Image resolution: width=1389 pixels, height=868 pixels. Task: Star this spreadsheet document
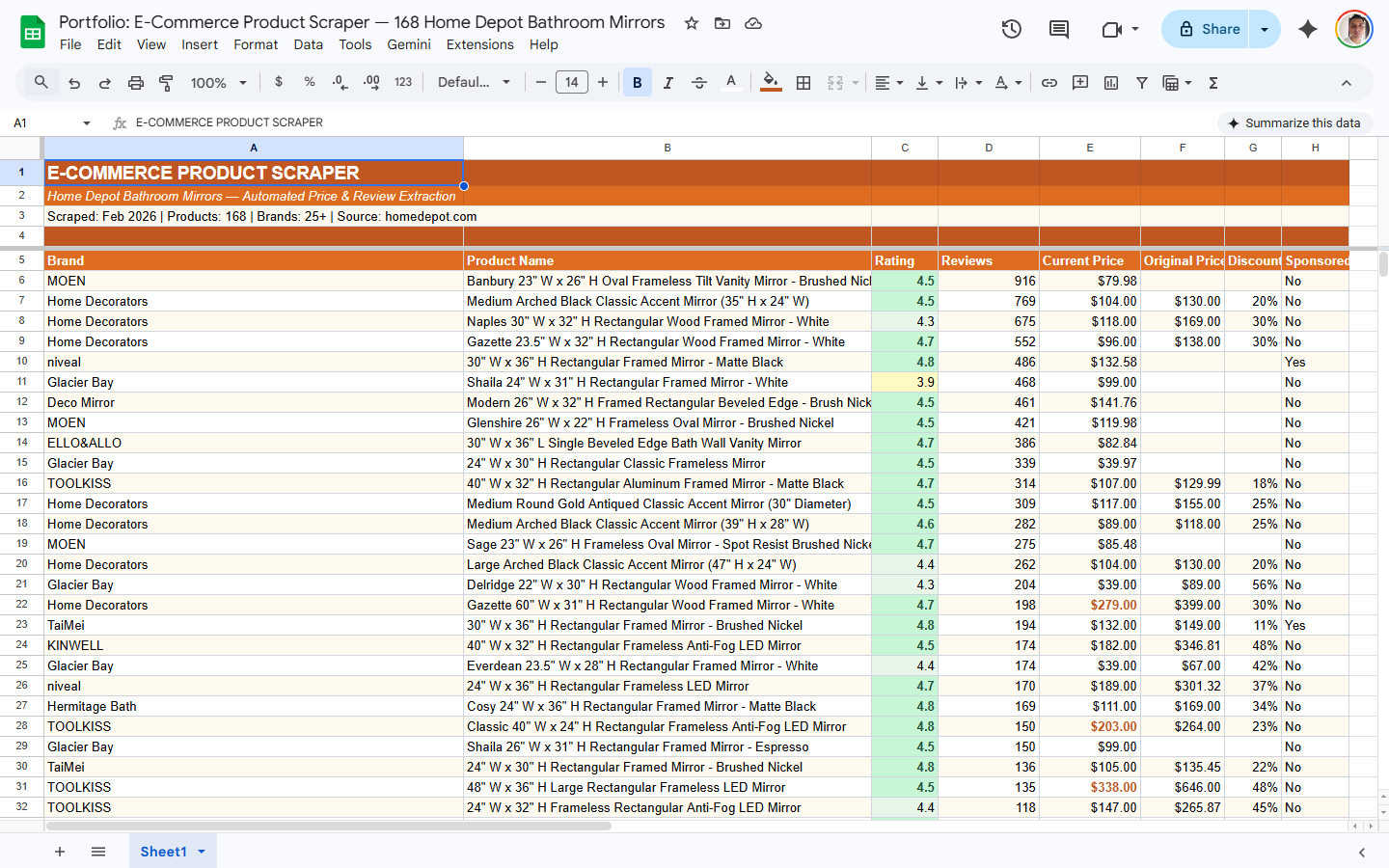[692, 23]
